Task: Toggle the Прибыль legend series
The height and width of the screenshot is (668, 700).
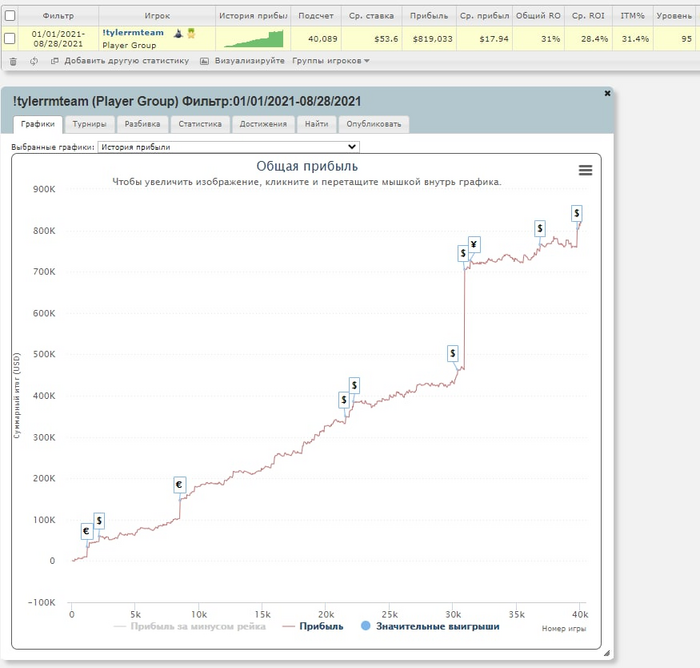Action: point(313,626)
